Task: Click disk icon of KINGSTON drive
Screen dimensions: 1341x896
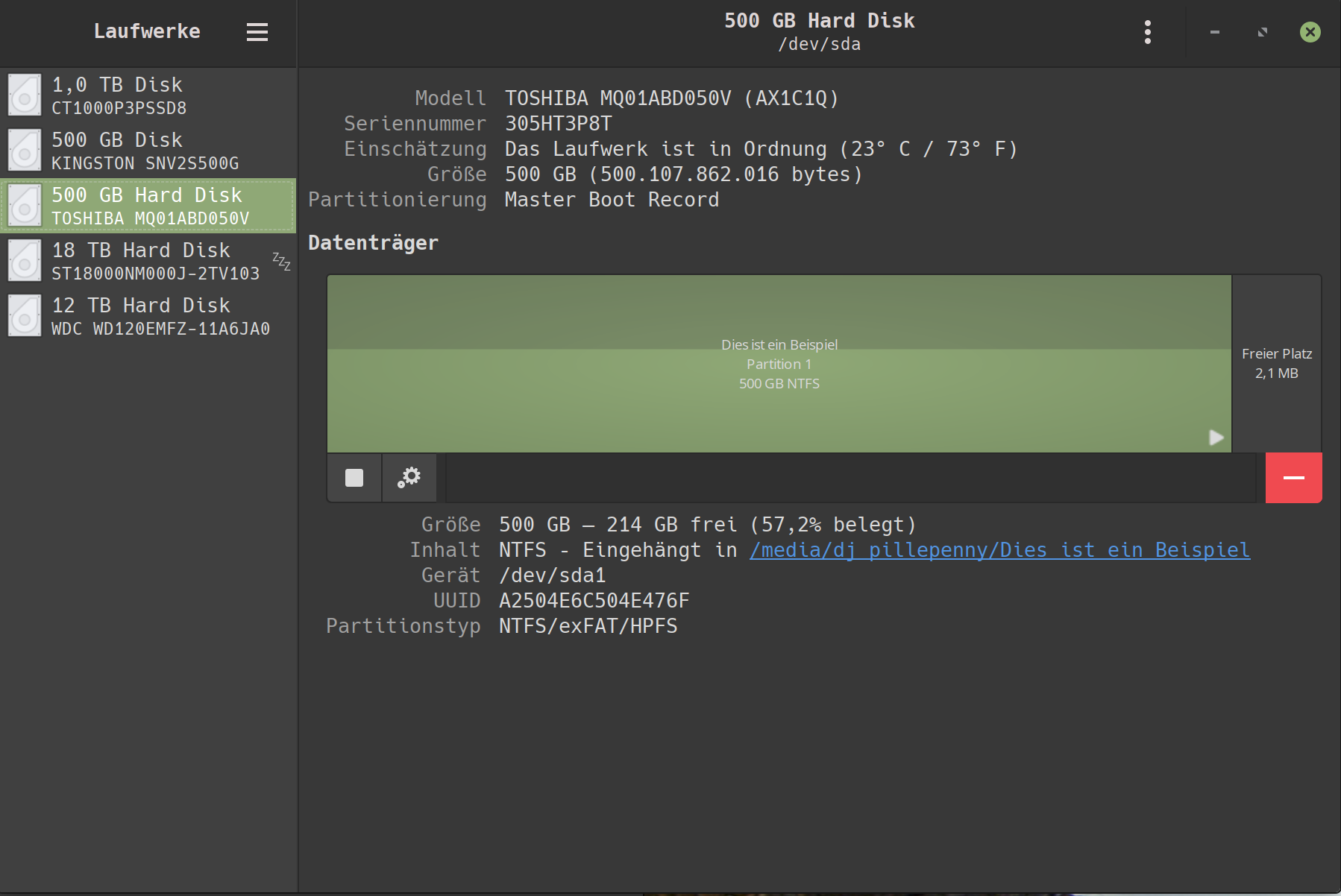Action: coord(25,151)
